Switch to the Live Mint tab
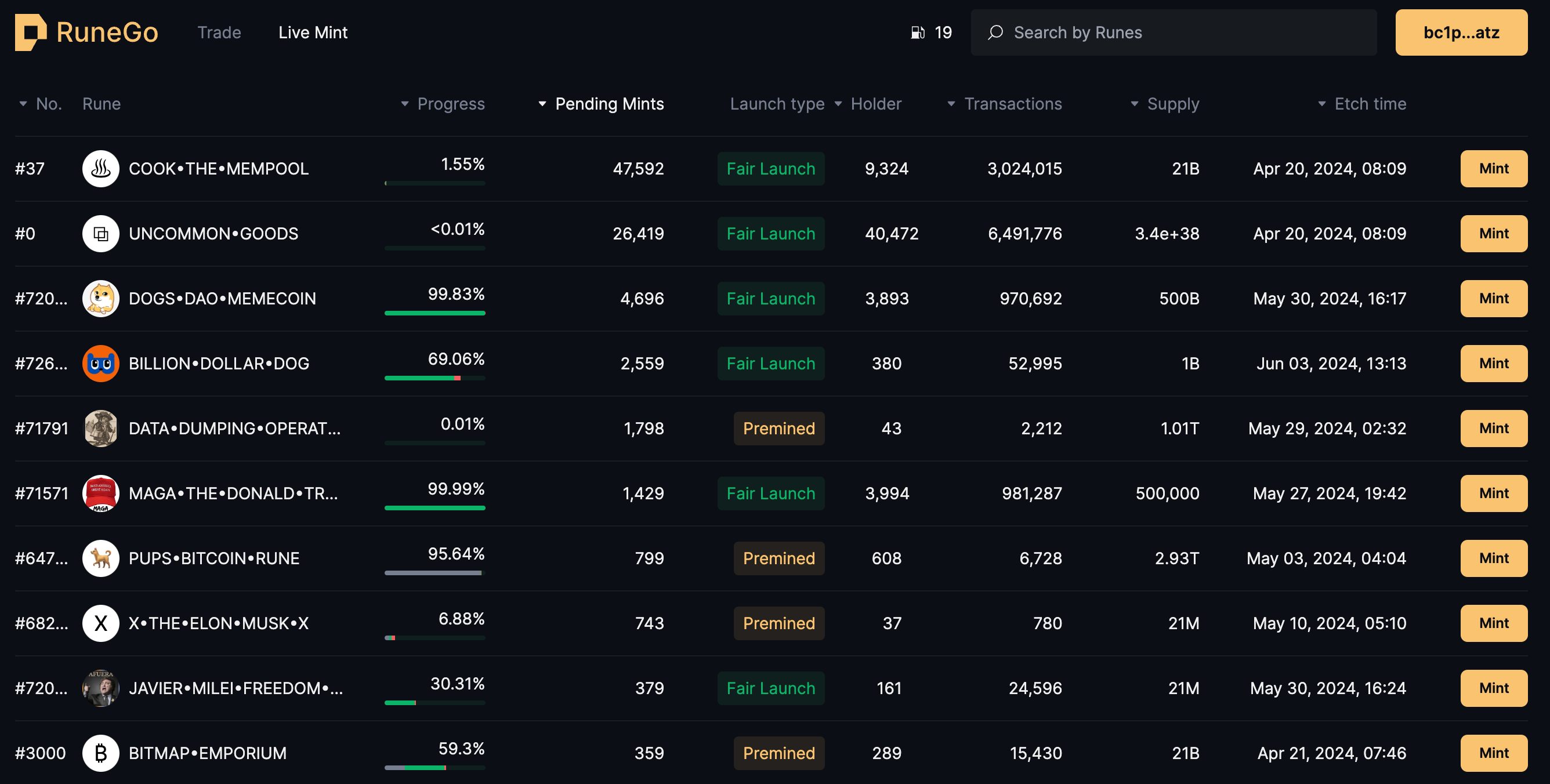Viewport: 1550px width, 784px height. pyautogui.click(x=313, y=32)
